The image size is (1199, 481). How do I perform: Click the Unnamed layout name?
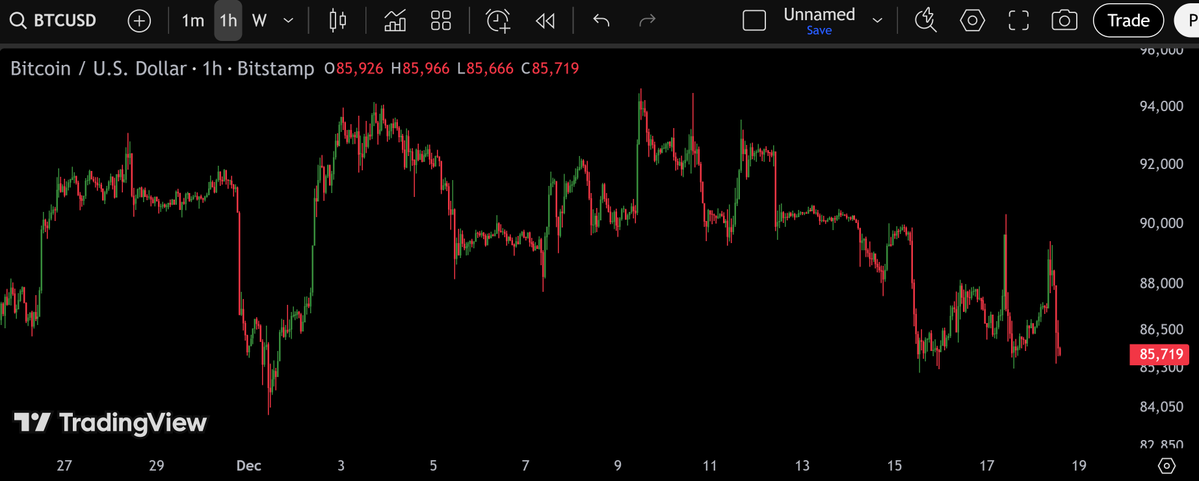[819, 15]
